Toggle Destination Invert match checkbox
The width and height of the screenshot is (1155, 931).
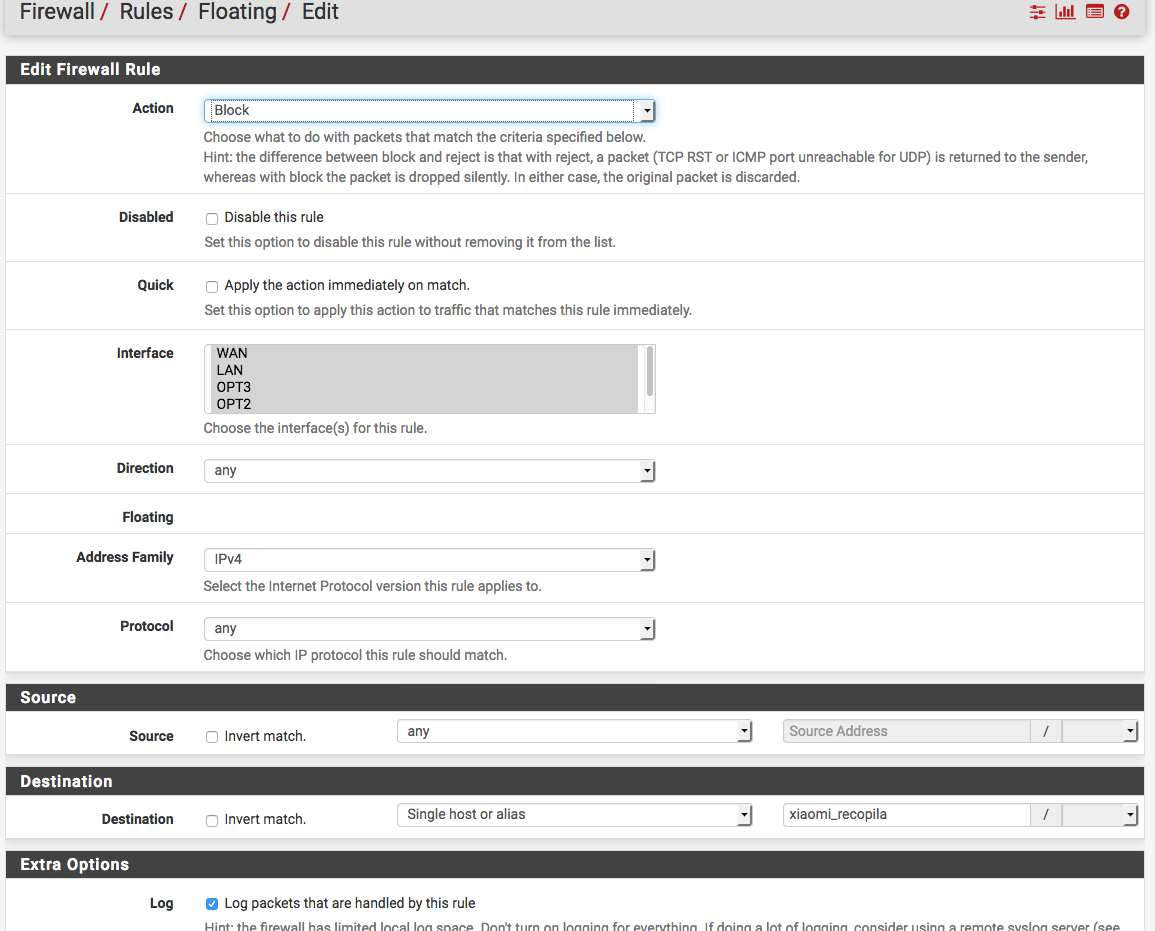(212, 820)
